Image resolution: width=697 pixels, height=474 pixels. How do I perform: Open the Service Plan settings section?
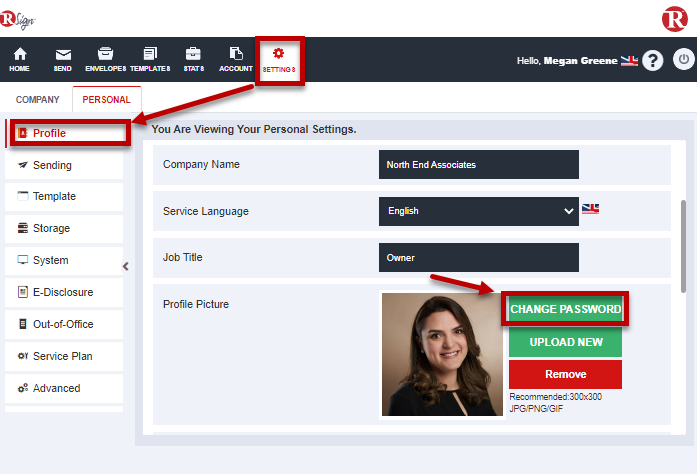64,356
